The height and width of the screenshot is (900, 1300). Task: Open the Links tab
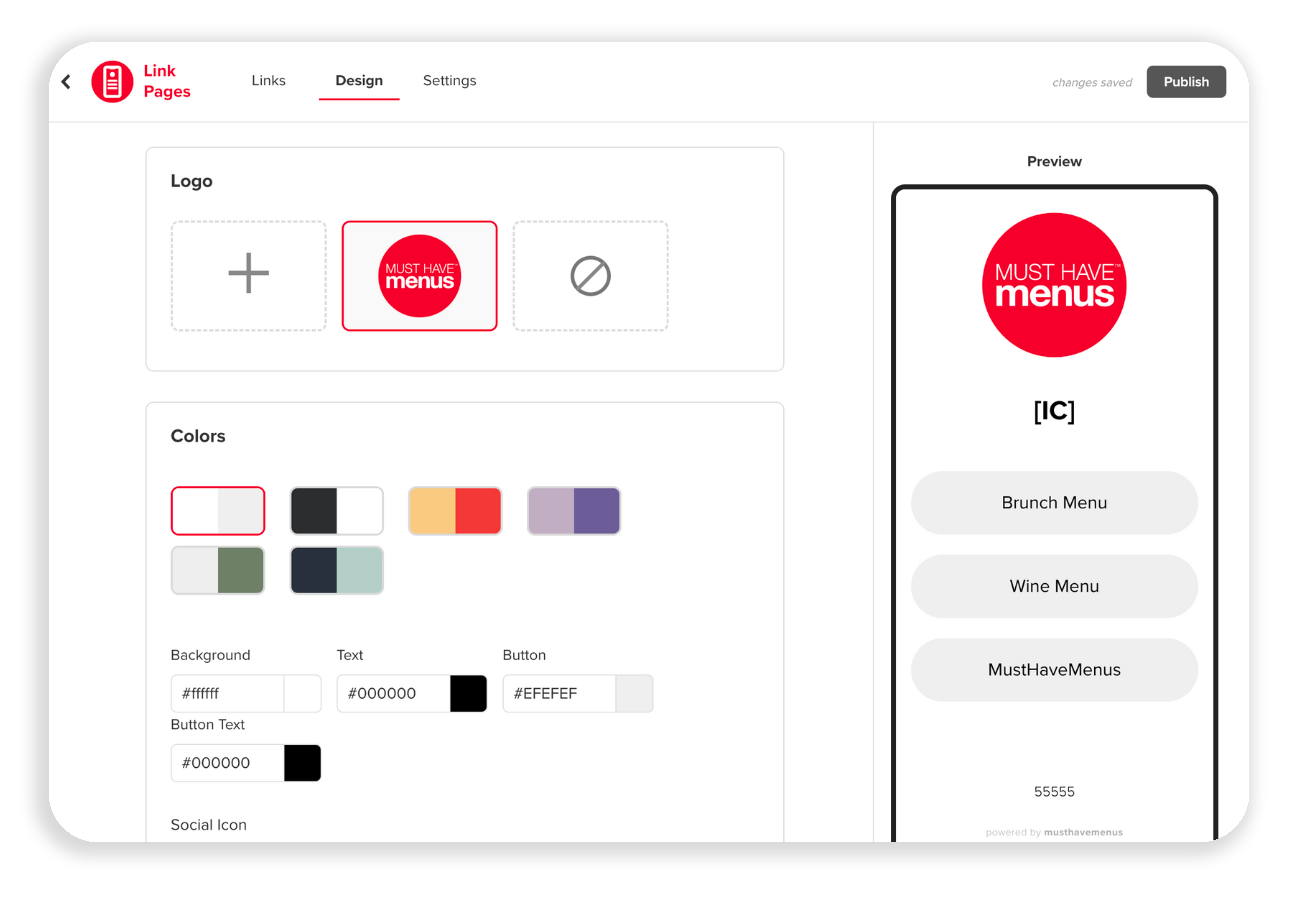(x=268, y=80)
